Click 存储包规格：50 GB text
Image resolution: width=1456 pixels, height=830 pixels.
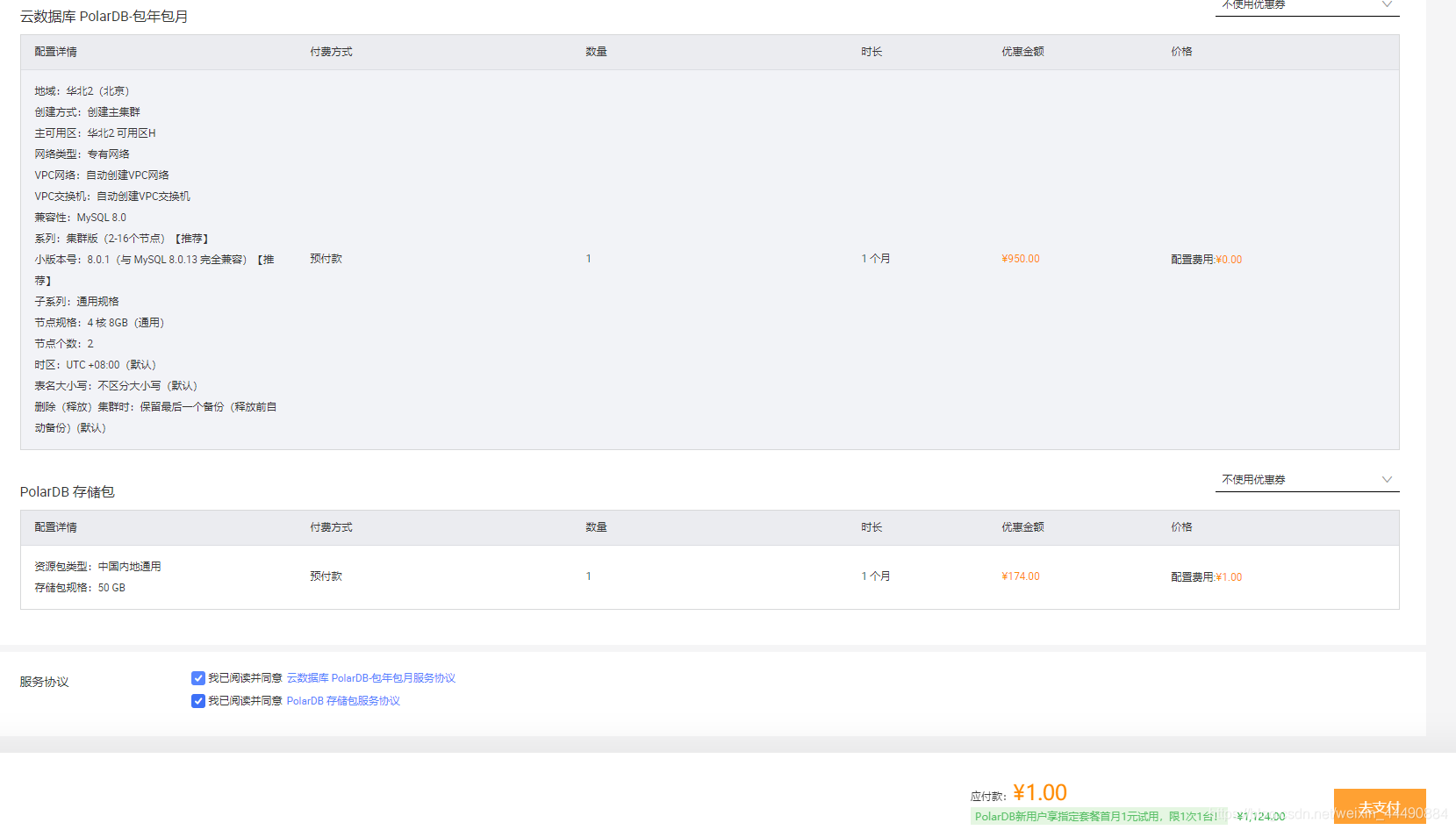80,588
